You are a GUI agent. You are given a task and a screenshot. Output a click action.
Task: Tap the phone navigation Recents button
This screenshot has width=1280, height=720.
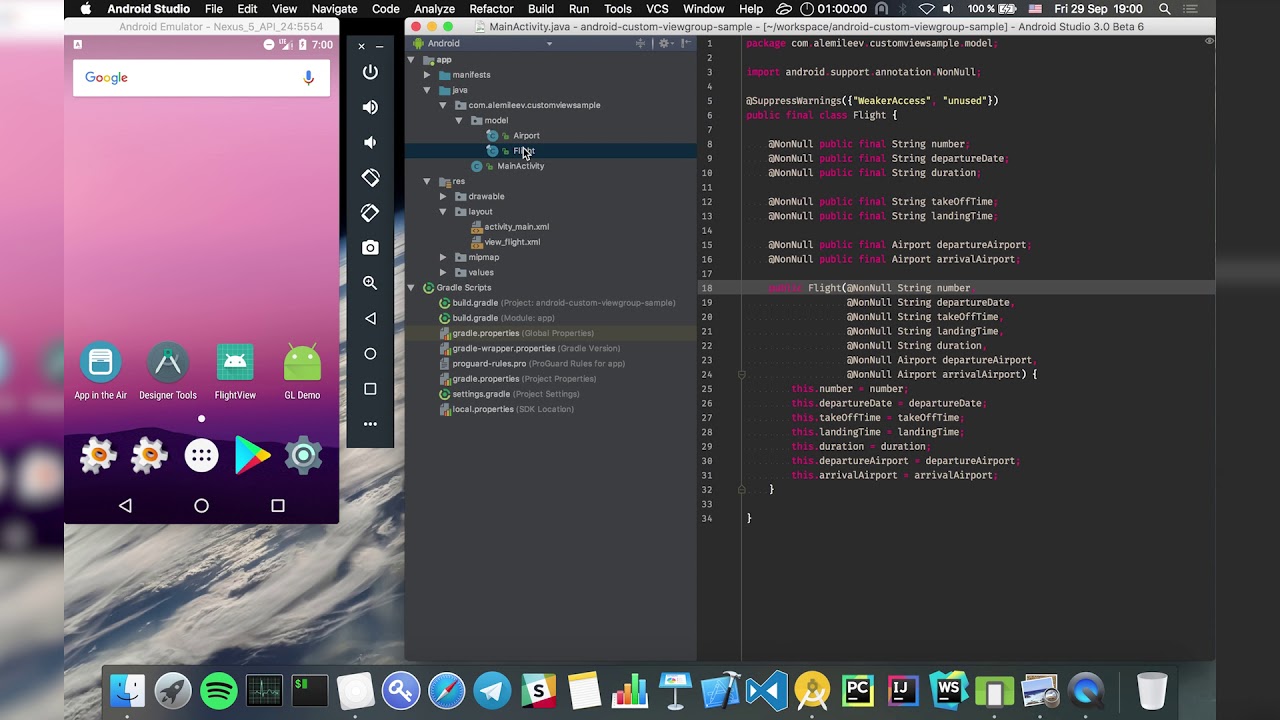[x=278, y=506]
